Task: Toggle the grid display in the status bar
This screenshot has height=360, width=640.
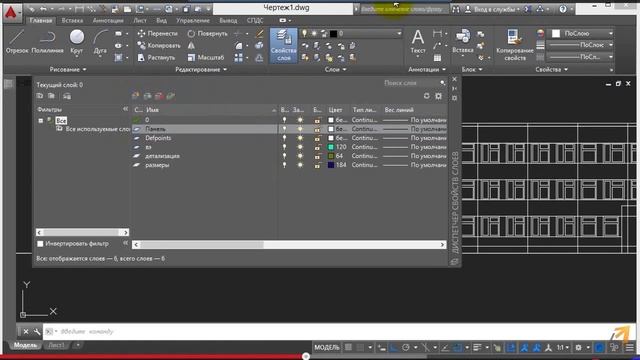Action: tap(348, 347)
